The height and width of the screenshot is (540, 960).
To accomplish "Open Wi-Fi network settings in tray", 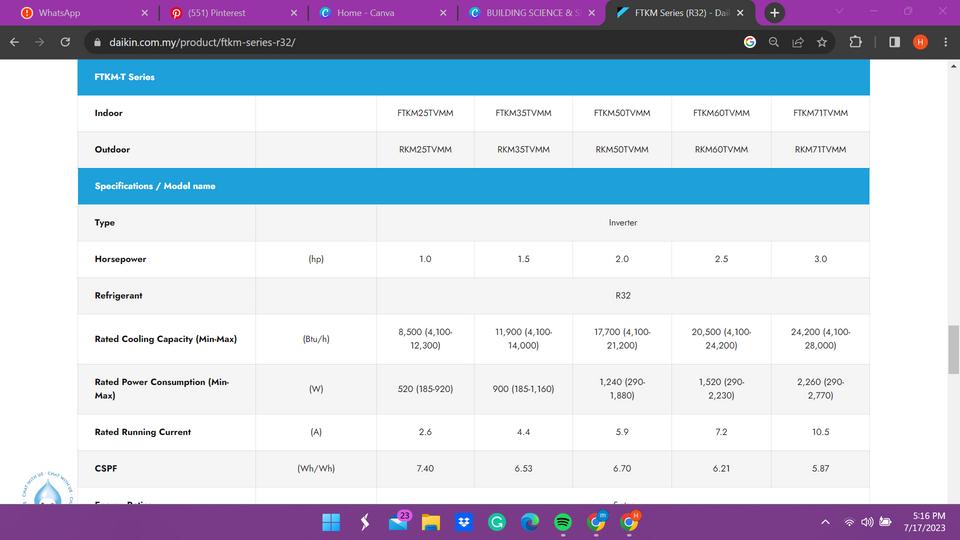I will pyautogui.click(x=849, y=522).
